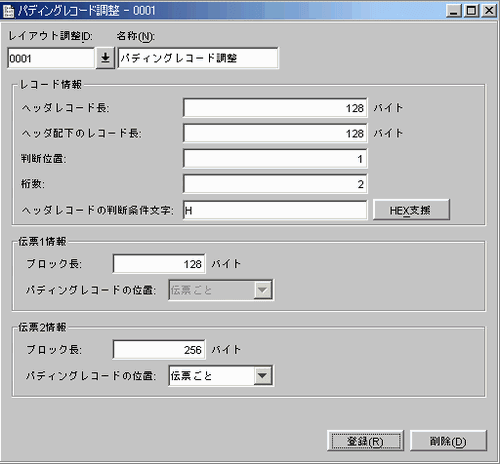Click the 伝票1情報 group label
This screenshot has width=500, height=464.
[x=42, y=241]
